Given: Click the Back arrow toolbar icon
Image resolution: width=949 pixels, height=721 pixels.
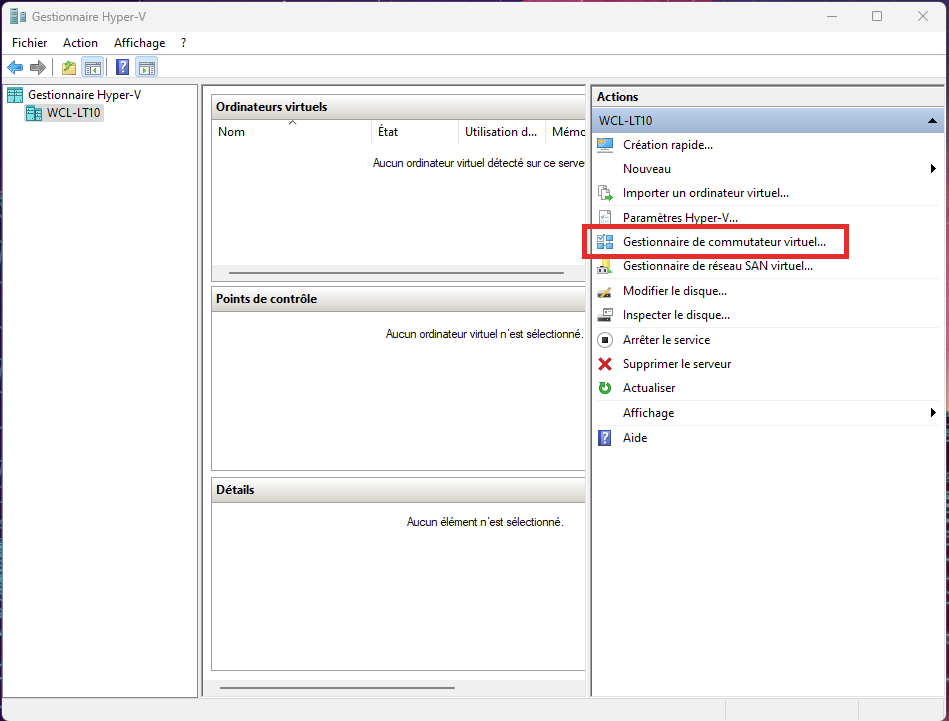Looking at the screenshot, I should [x=15, y=67].
